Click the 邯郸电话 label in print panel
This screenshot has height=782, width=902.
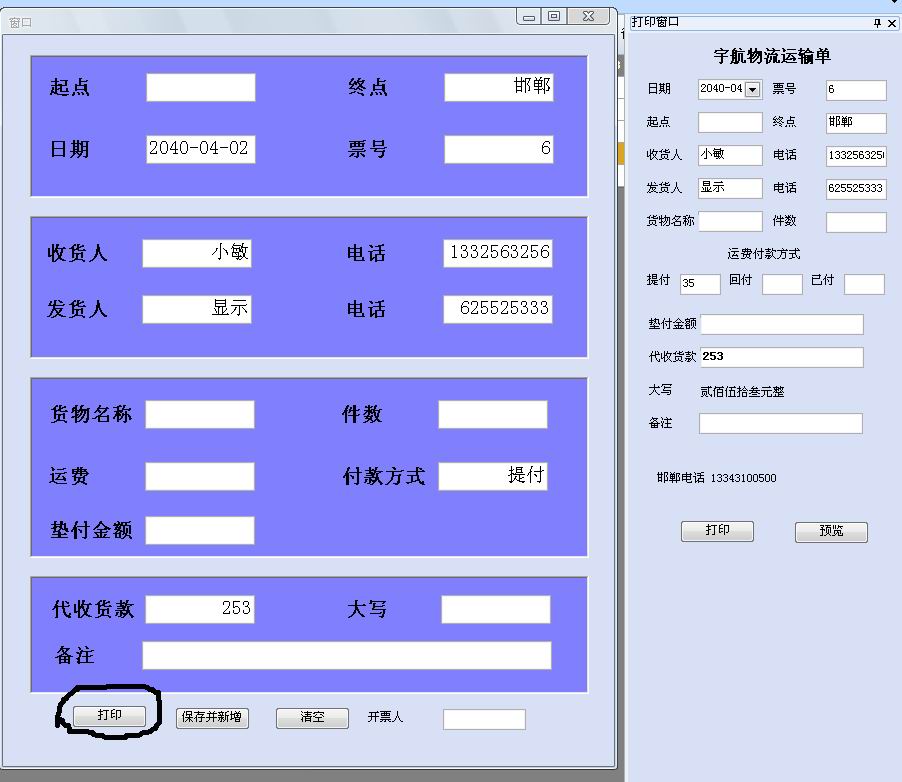pyautogui.click(x=681, y=478)
